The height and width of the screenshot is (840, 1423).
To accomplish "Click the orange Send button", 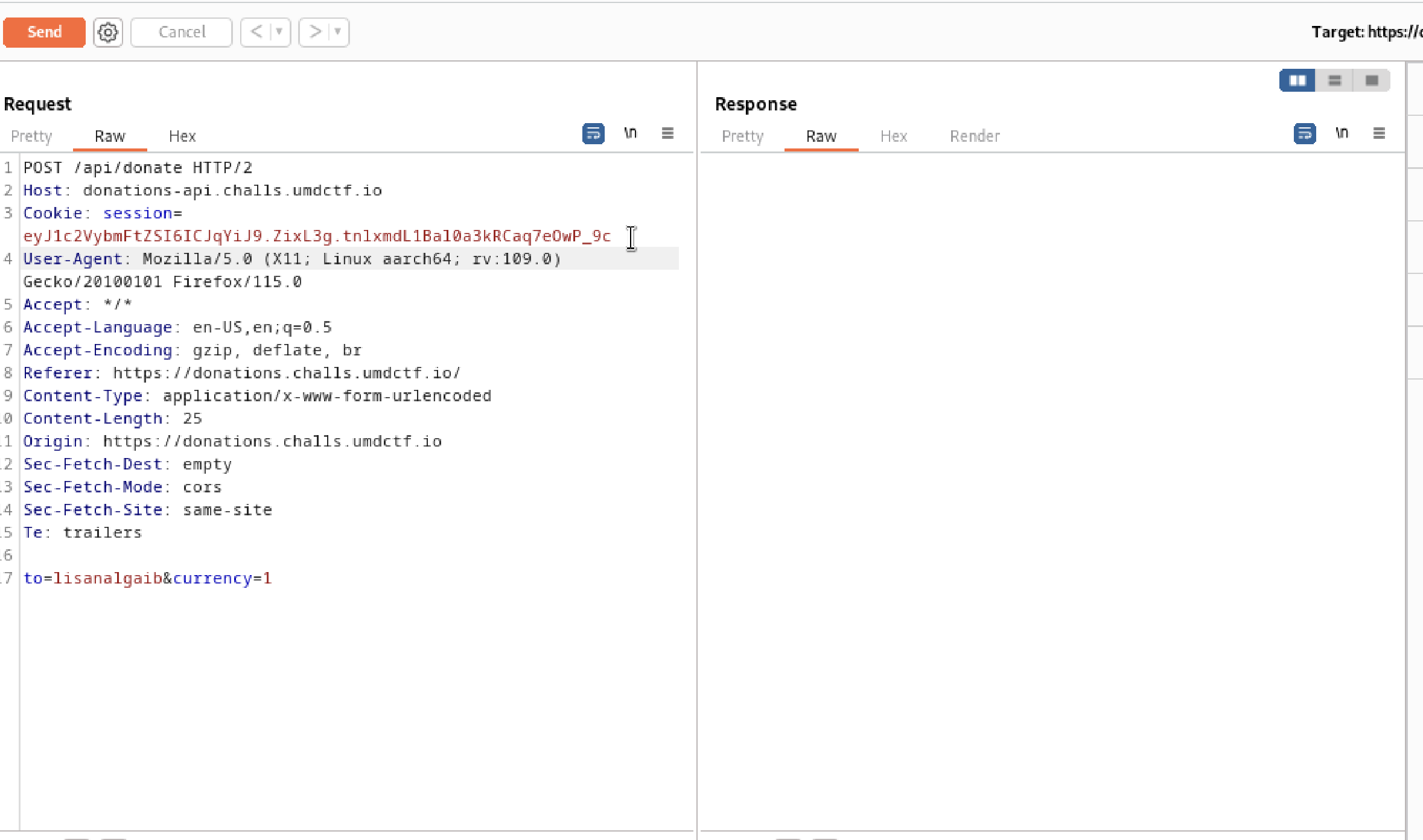I will click(44, 32).
